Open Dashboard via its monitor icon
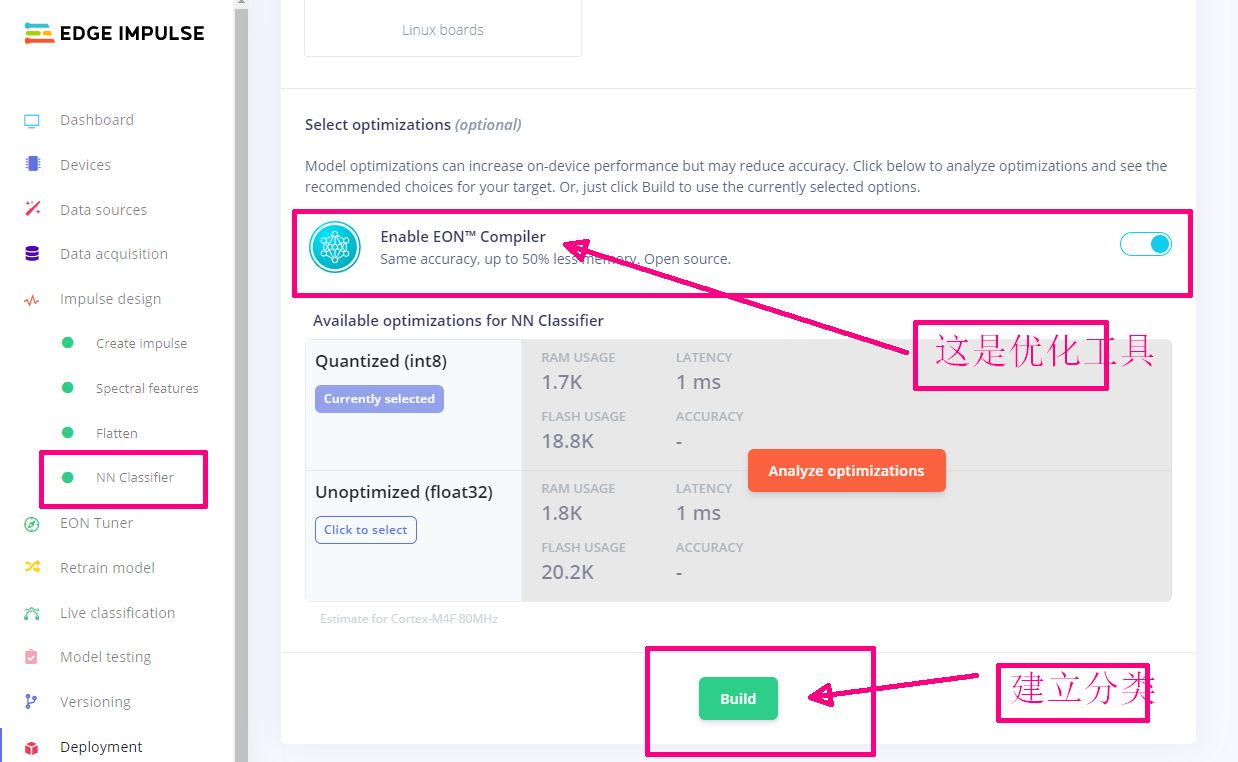Image resolution: width=1238 pixels, height=762 pixels. click(x=32, y=121)
